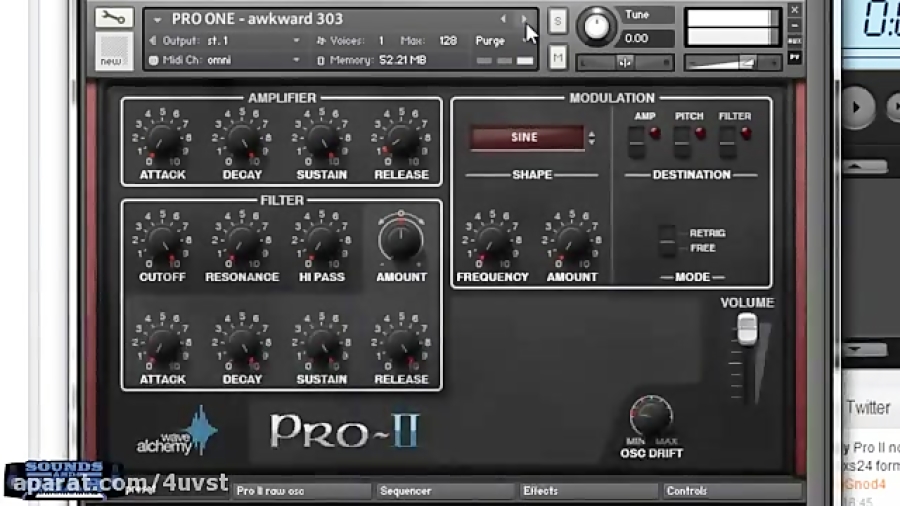Viewport: 900px width, 506px height.
Task: Mute the instrument with M button
Action: pos(557,57)
